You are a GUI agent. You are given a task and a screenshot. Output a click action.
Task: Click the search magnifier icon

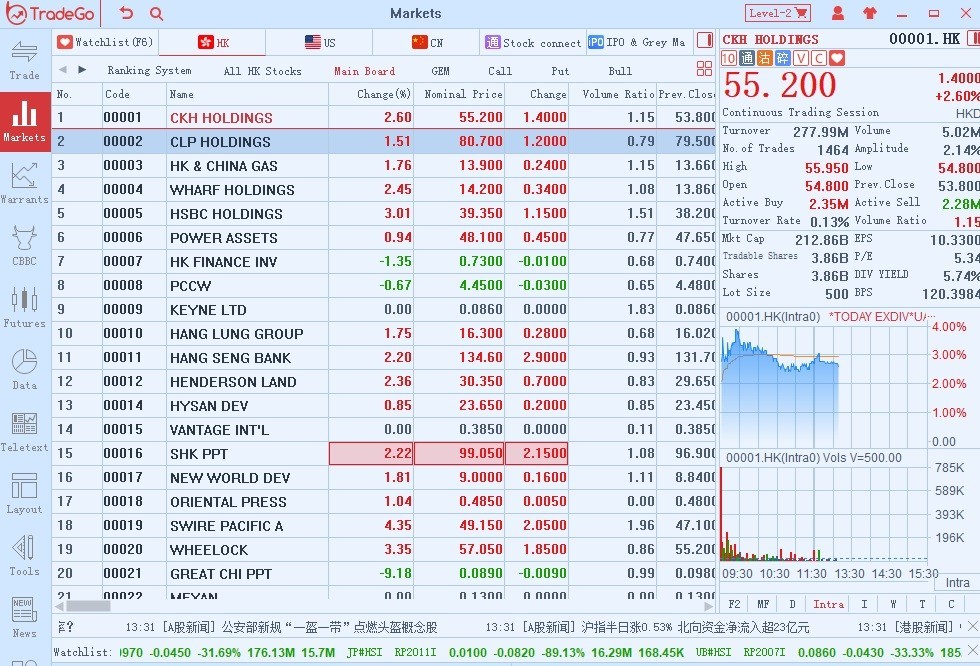(157, 14)
